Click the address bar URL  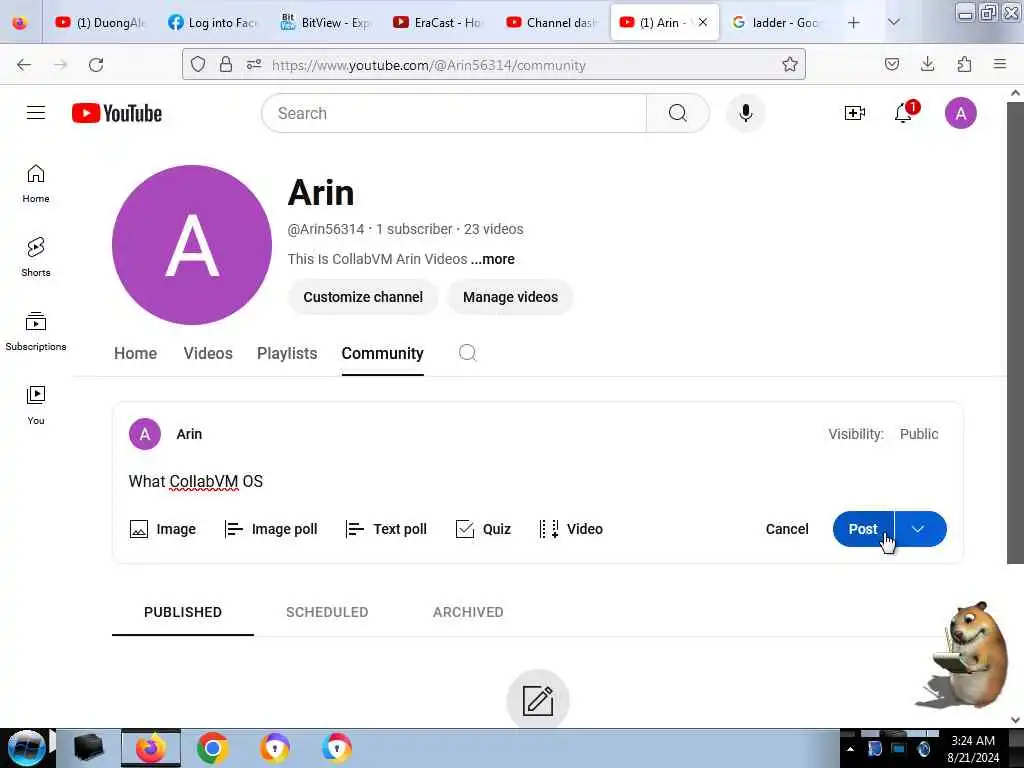click(x=428, y=65)
